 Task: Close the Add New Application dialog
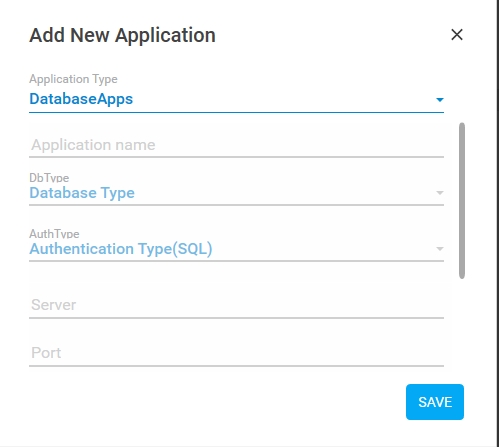click(x=457, y=35)
